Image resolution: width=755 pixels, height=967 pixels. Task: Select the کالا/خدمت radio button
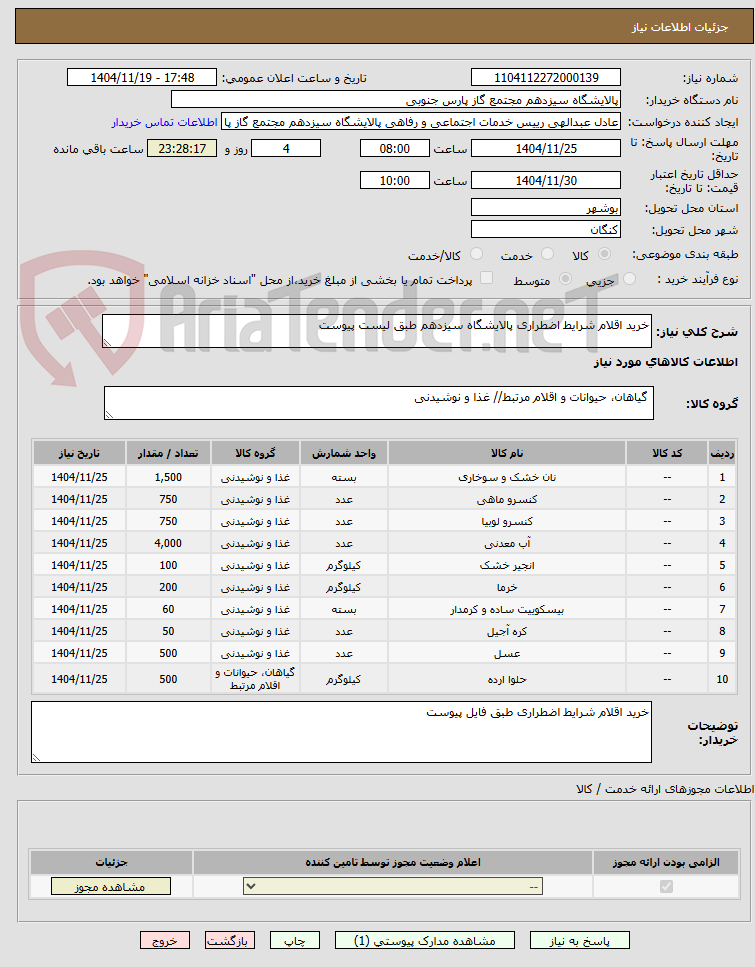click(x=476, y=254)
